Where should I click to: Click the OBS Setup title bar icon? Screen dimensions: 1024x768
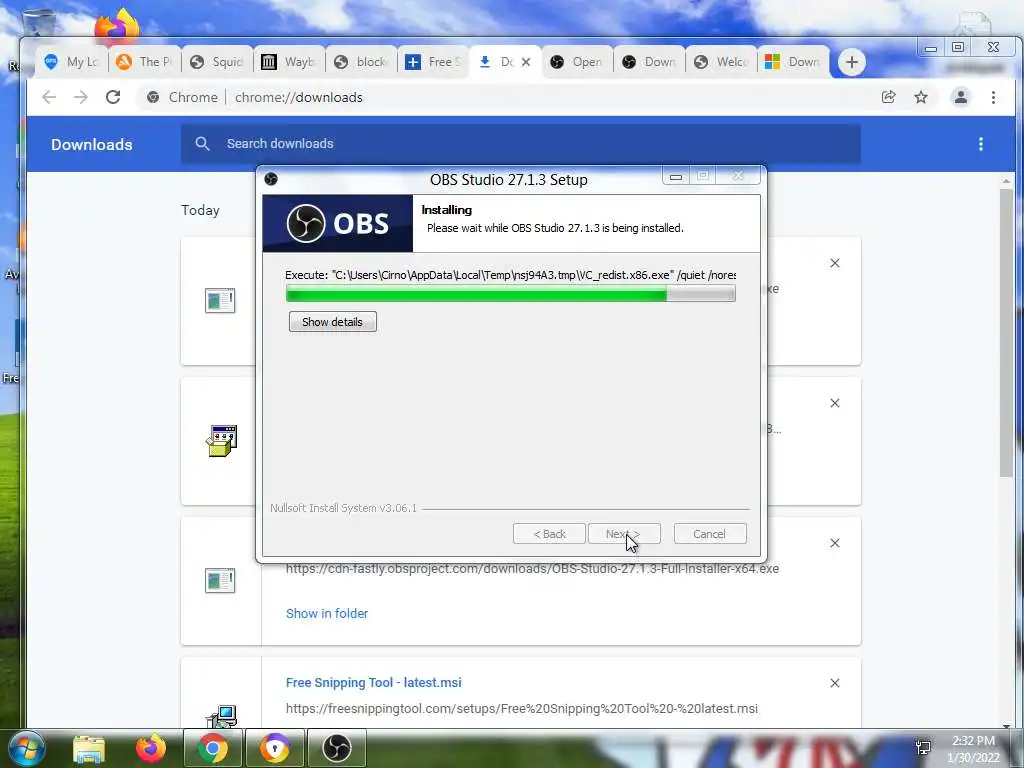(271, 179)
